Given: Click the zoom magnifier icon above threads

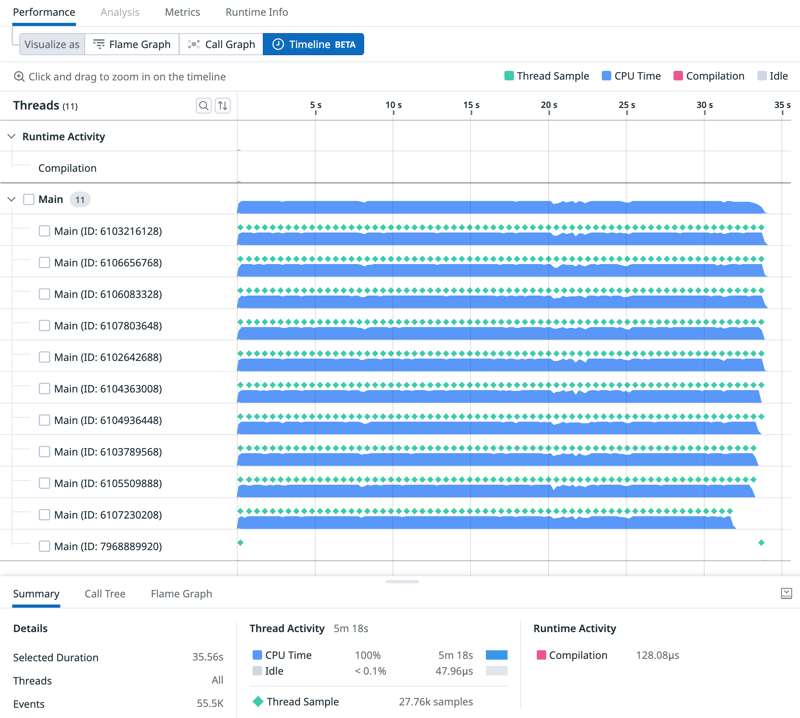Looking at the screenshot, I should tap(19, 77).
